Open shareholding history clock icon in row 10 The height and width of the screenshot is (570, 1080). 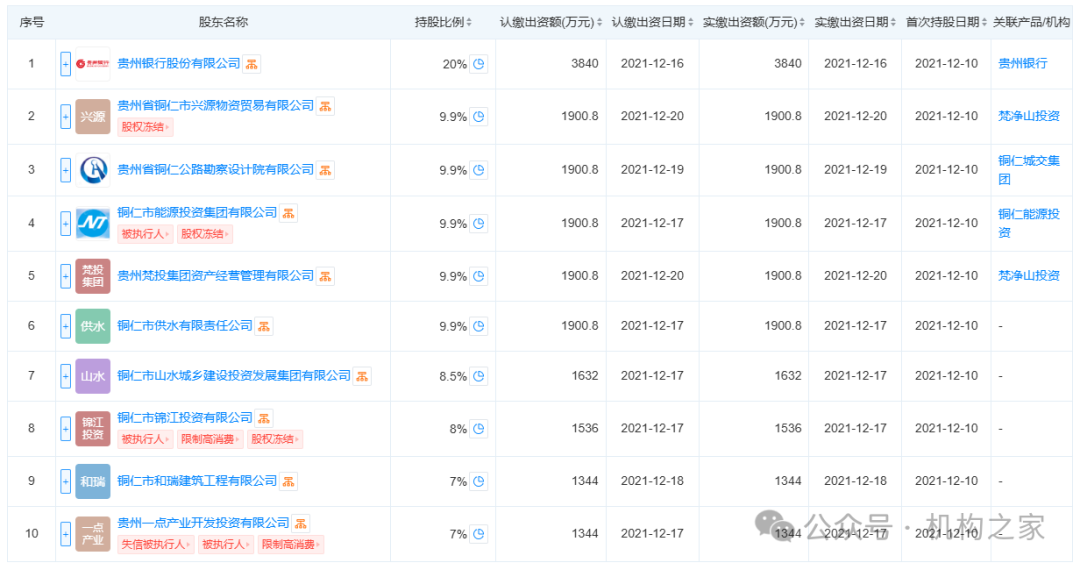pos(479,534)
